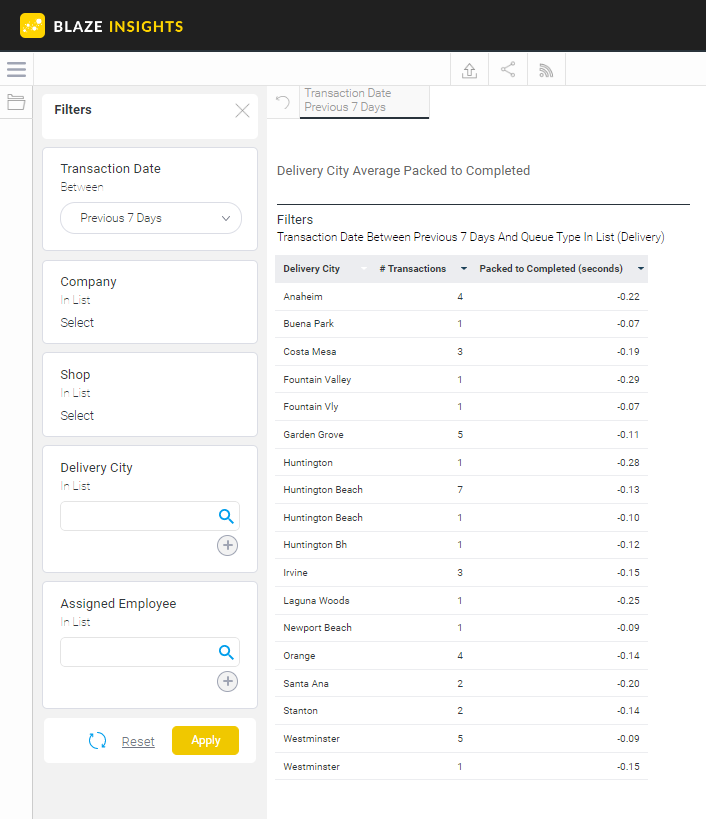The width and height of the screenshot is (706, 819).
Task: Add another Assigned Employee filter value
Action: pos(228,681)
